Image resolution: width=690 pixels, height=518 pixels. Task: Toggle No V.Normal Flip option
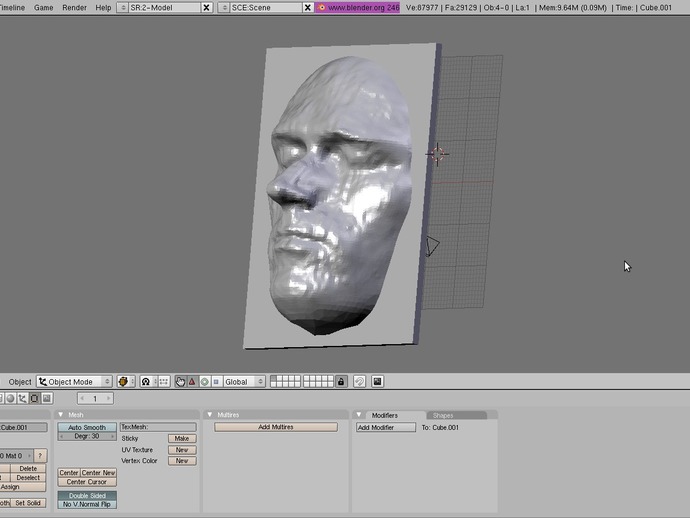point(86,504)
